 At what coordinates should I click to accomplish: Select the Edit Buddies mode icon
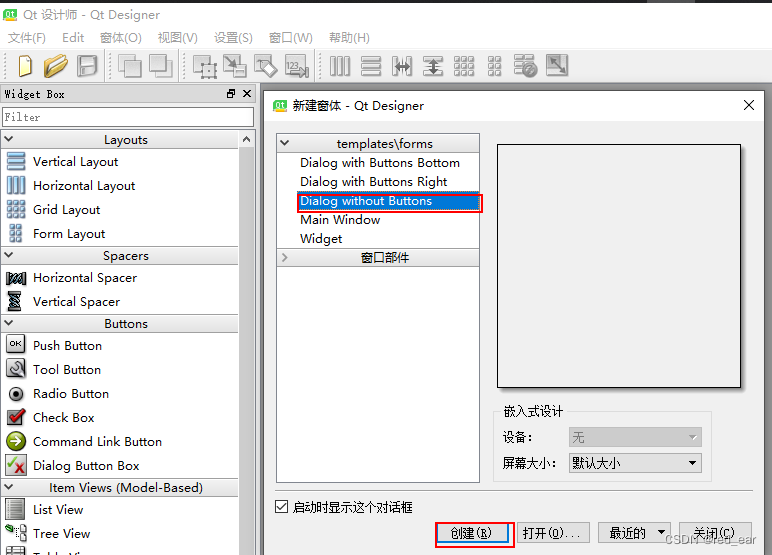pos(266,66)
